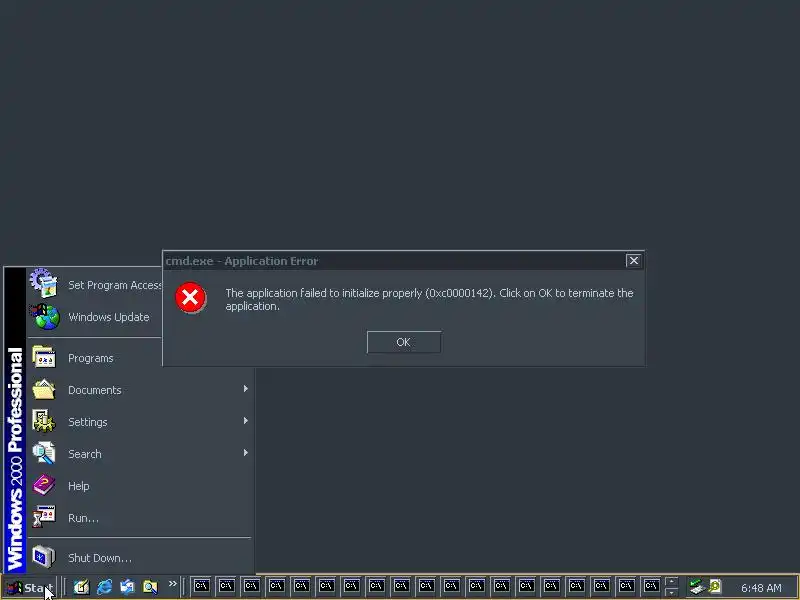Close the cmd.exe Application Error dialog
The height and width of the screenshot is (600, 800).
pos(633,261)
